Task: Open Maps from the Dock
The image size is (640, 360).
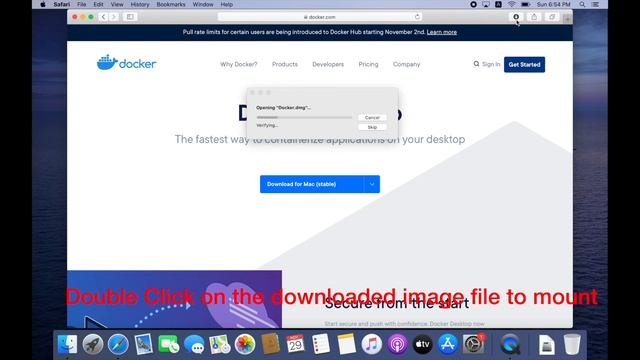Action: (220, 344)
